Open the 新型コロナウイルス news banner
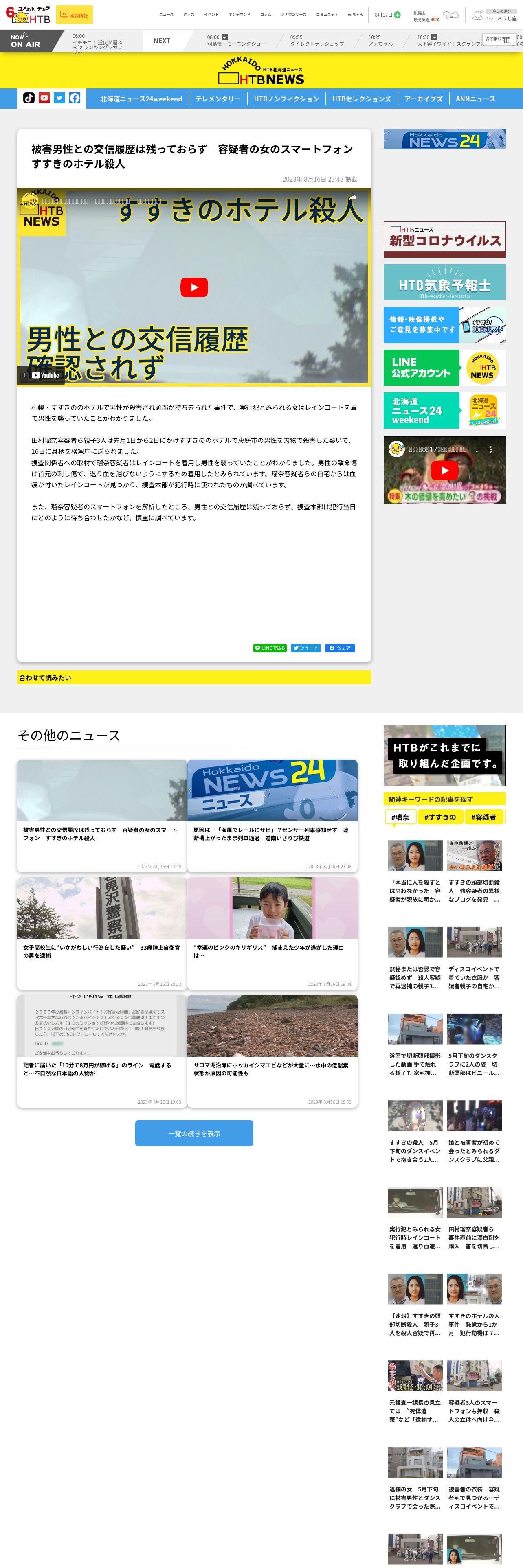The height and width of the screenshot is (1568, 523). [444, 239]
